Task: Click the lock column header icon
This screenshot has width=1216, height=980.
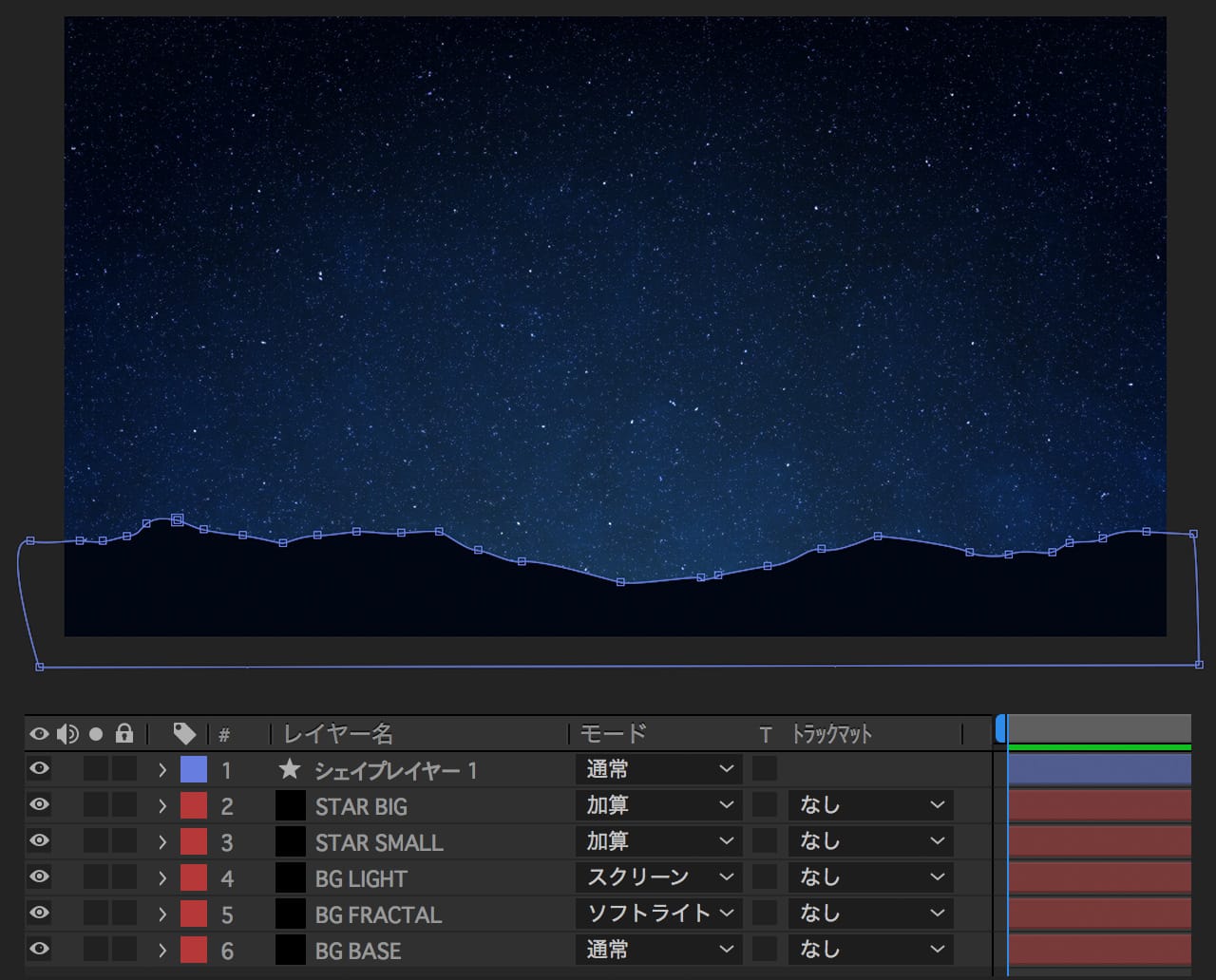Action: (124, 734)
